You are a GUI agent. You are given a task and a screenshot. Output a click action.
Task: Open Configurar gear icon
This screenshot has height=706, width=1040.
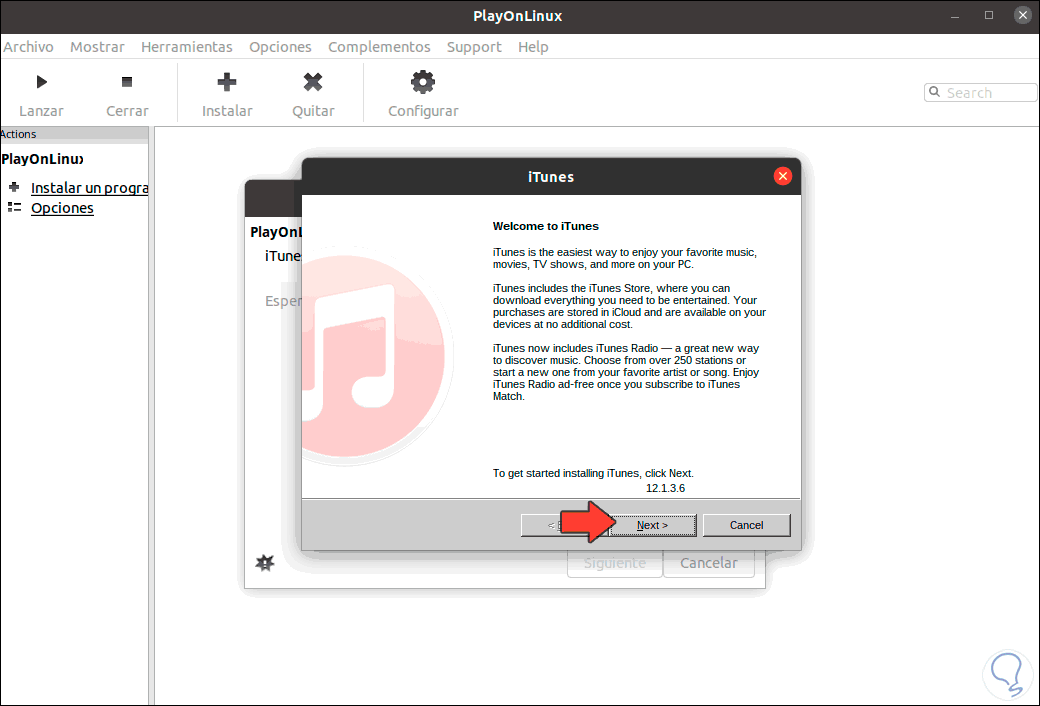[x=422, y=82]
